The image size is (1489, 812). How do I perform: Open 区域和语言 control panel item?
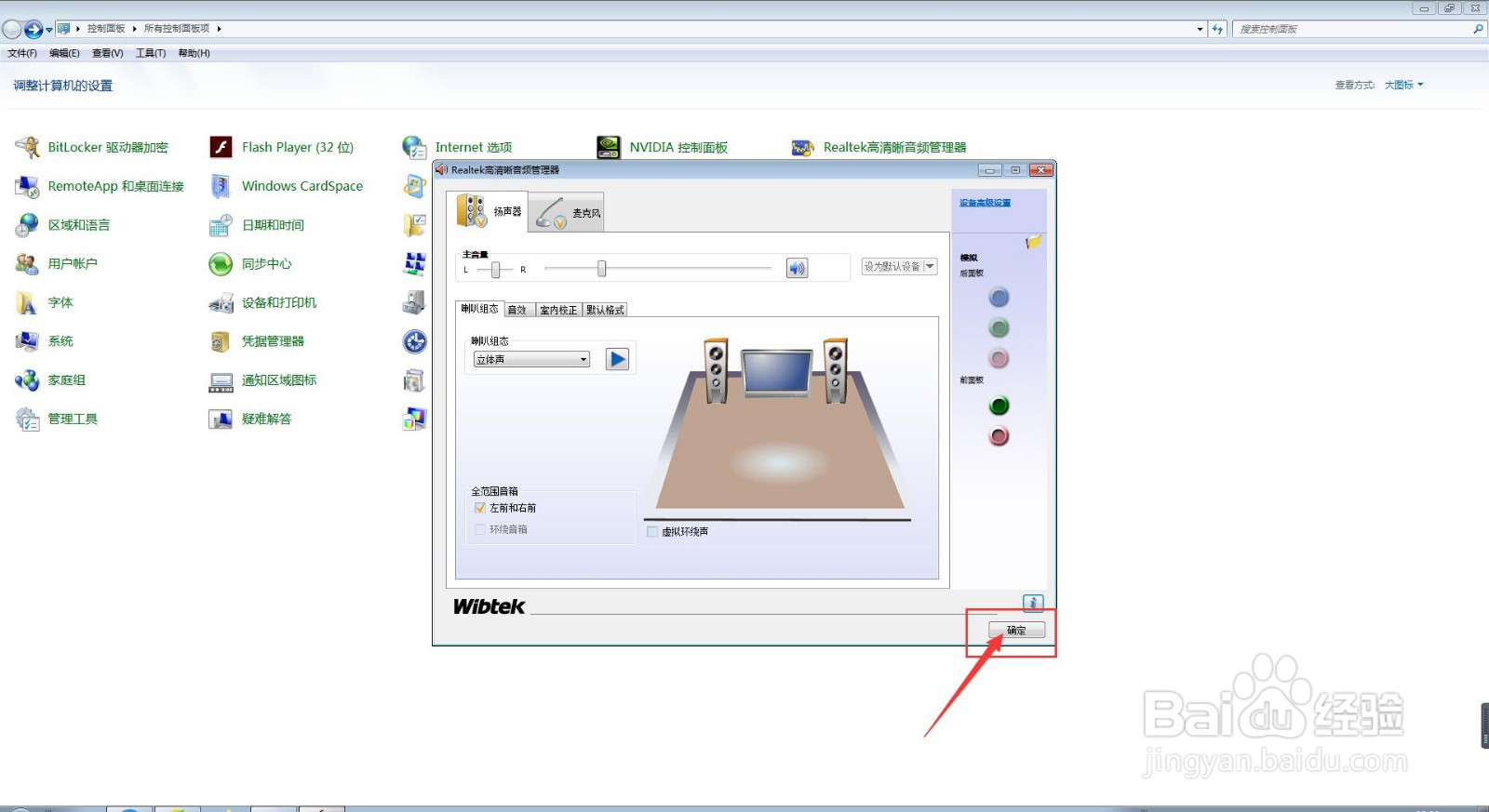click(x=62, y=225)
